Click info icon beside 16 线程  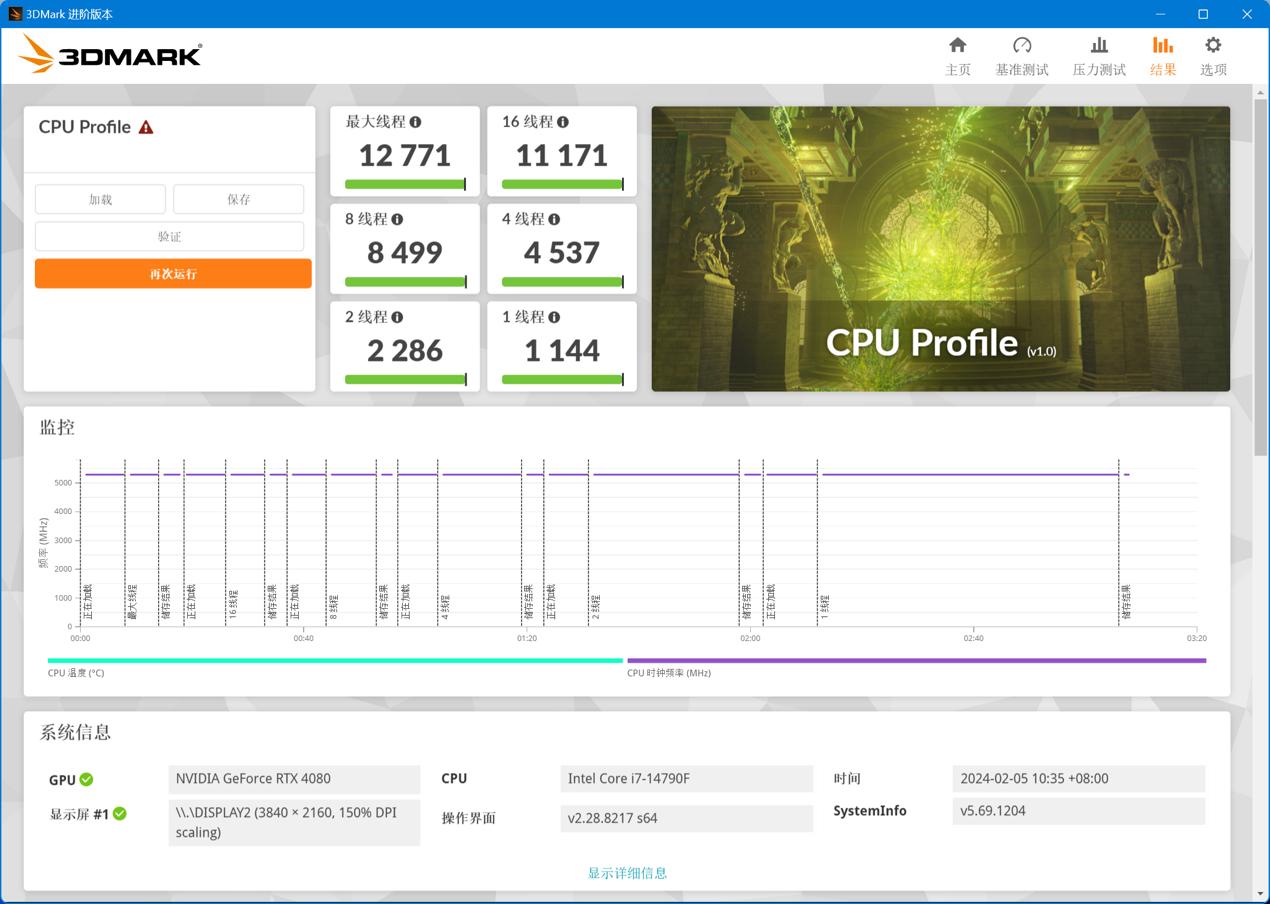coord(563,122)
